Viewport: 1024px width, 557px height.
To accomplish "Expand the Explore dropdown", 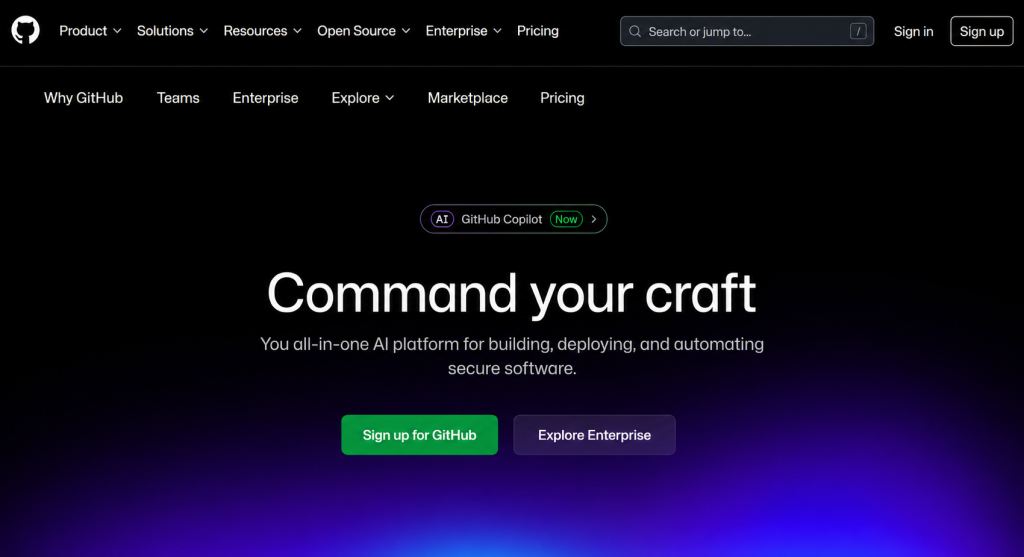I will click(x=362, y=98).
